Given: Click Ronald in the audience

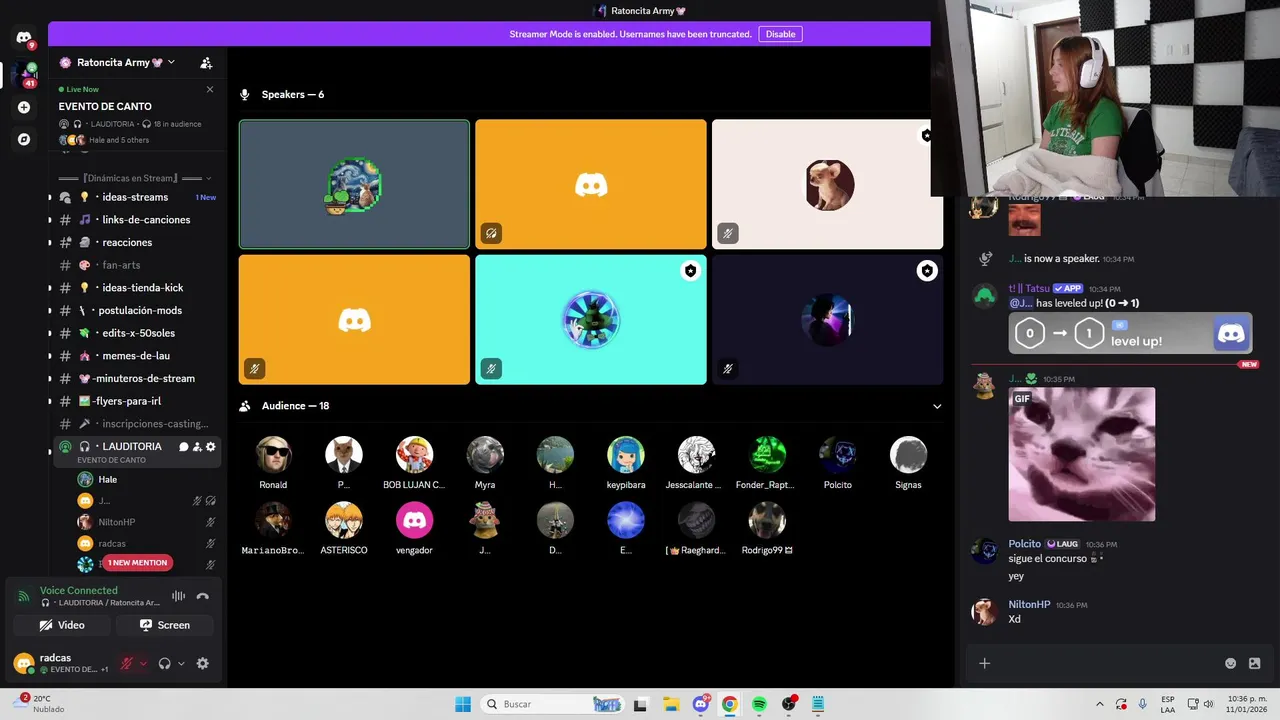Looking at the screenshot, I should (273, 462).
